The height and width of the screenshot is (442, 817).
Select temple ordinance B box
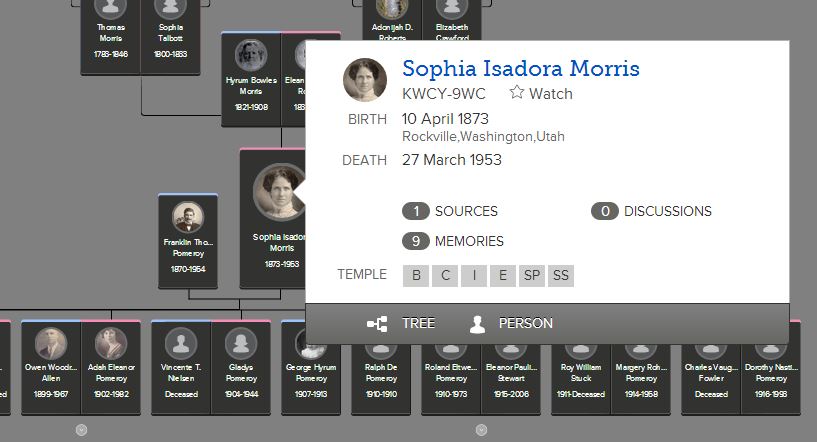point(415,276)
